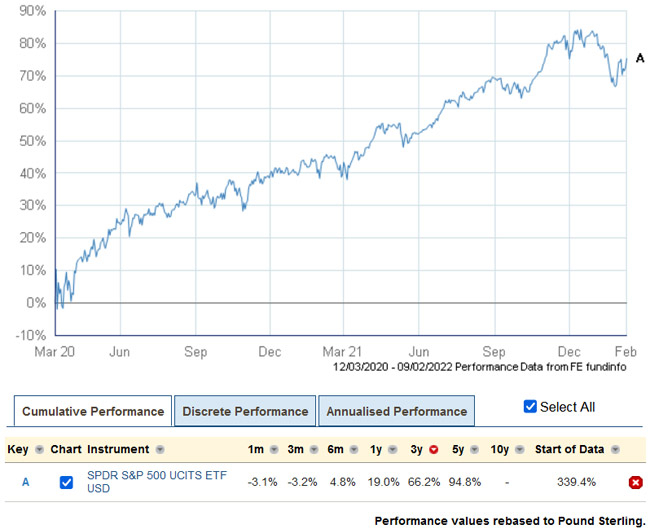Sort by the Instrument column arrow
650x529 pixels.
[x=160, y=450]
